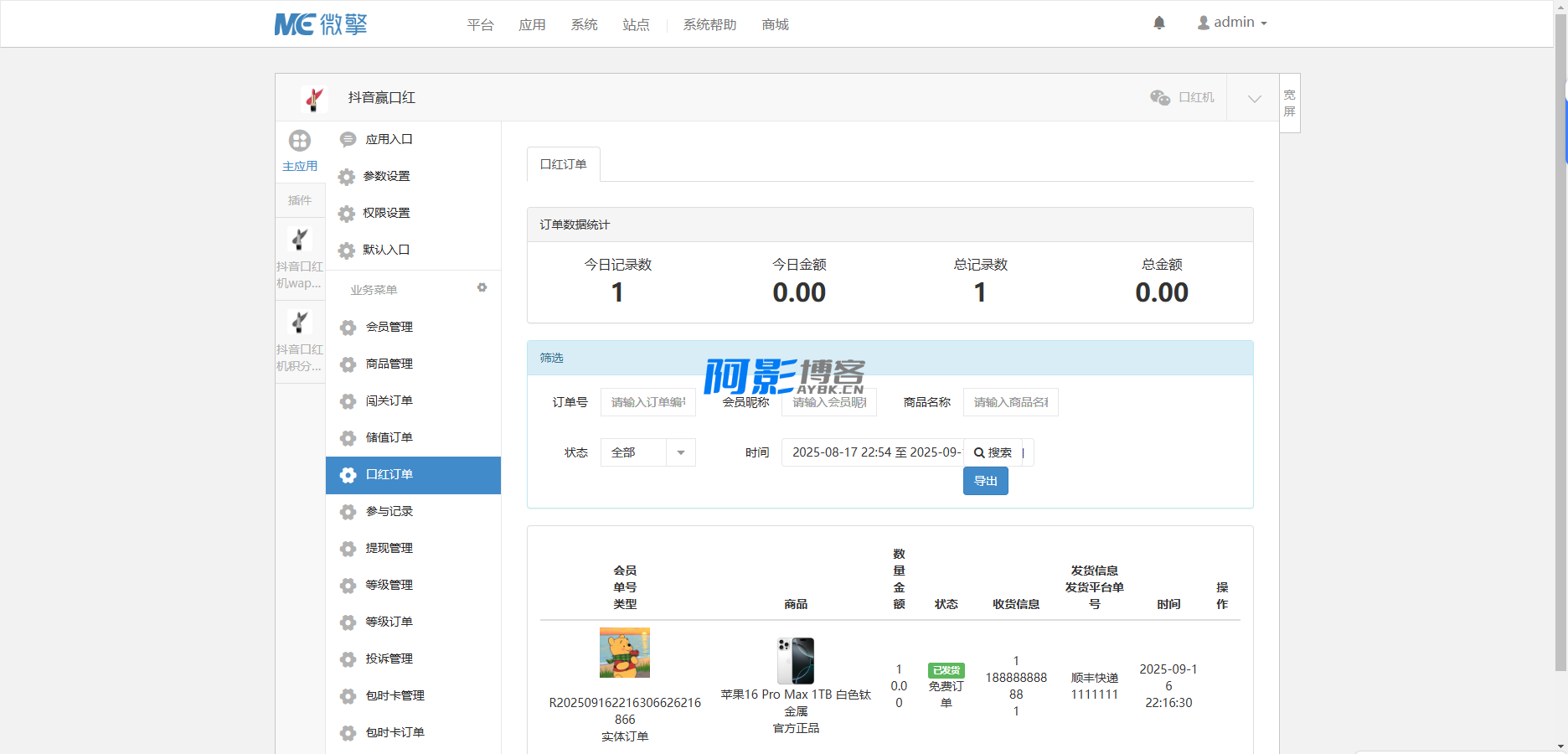
Task: Open the 抖音口红机积分 plugin icon
Action: (x=300, y=323)
